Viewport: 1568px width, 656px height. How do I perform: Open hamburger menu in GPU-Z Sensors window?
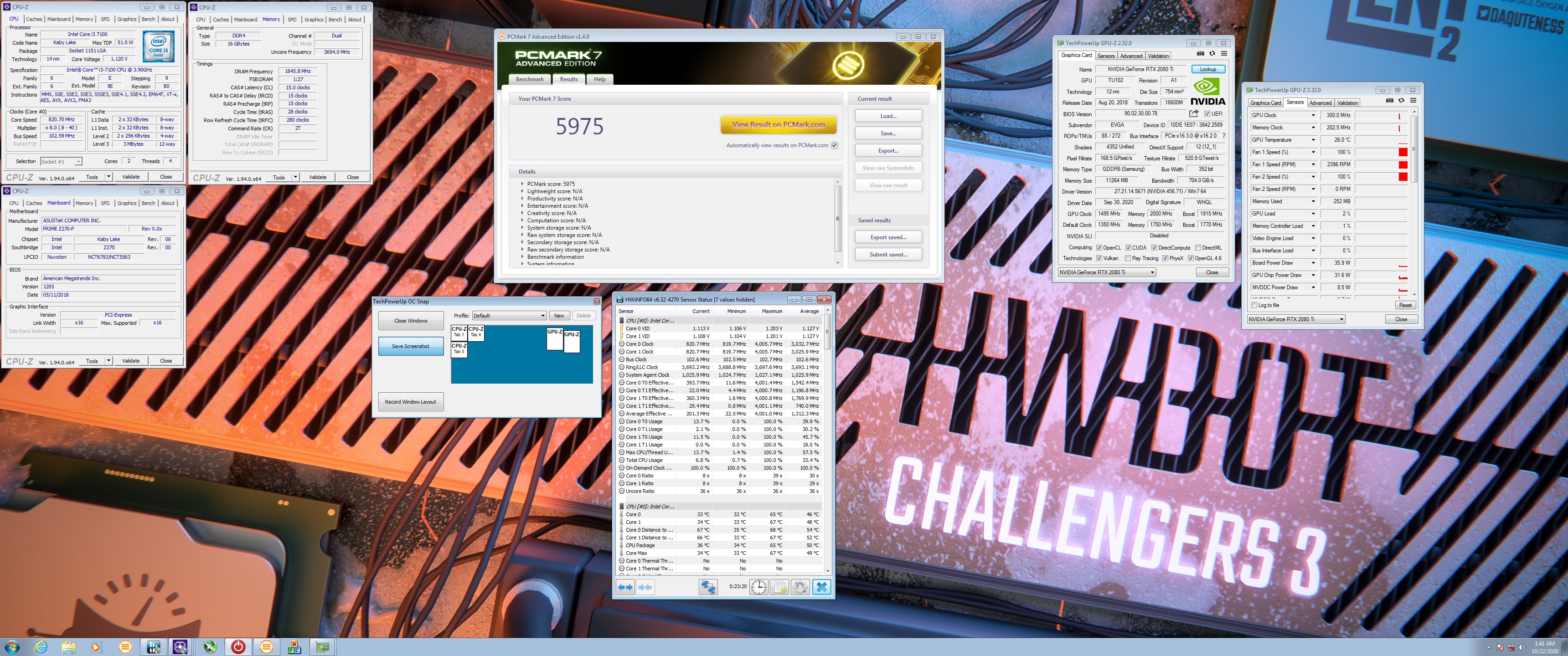(x=1413, y=100)
